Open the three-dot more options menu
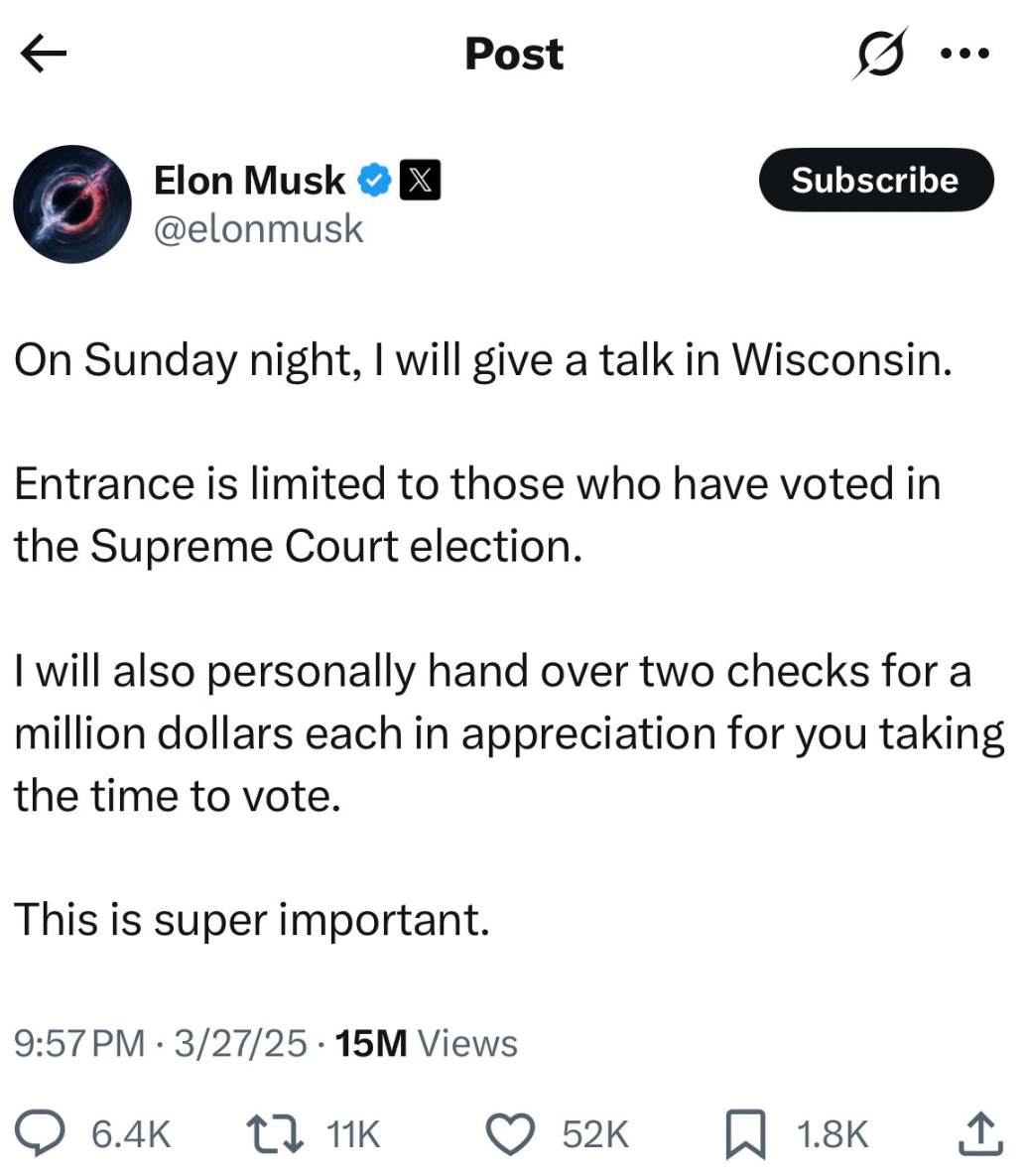The image size is (1025, 1176). [963, 54]
